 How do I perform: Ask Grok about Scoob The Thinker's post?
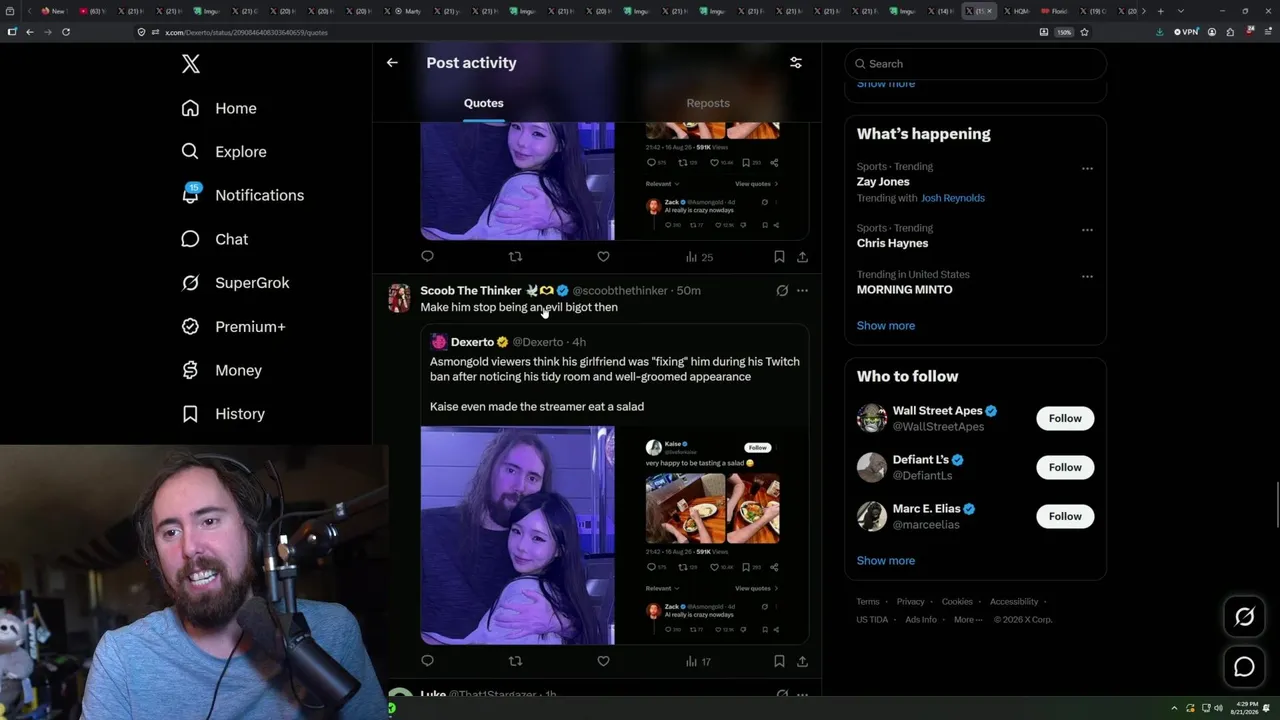coord(782,291)
